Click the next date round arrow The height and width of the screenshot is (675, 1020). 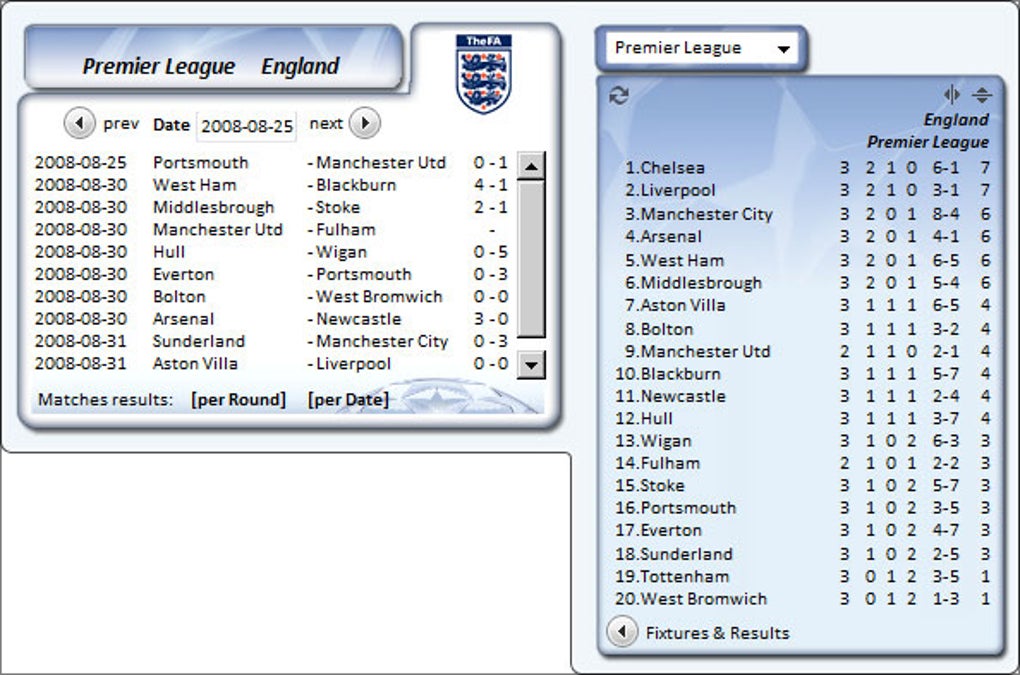click(364, 124)
